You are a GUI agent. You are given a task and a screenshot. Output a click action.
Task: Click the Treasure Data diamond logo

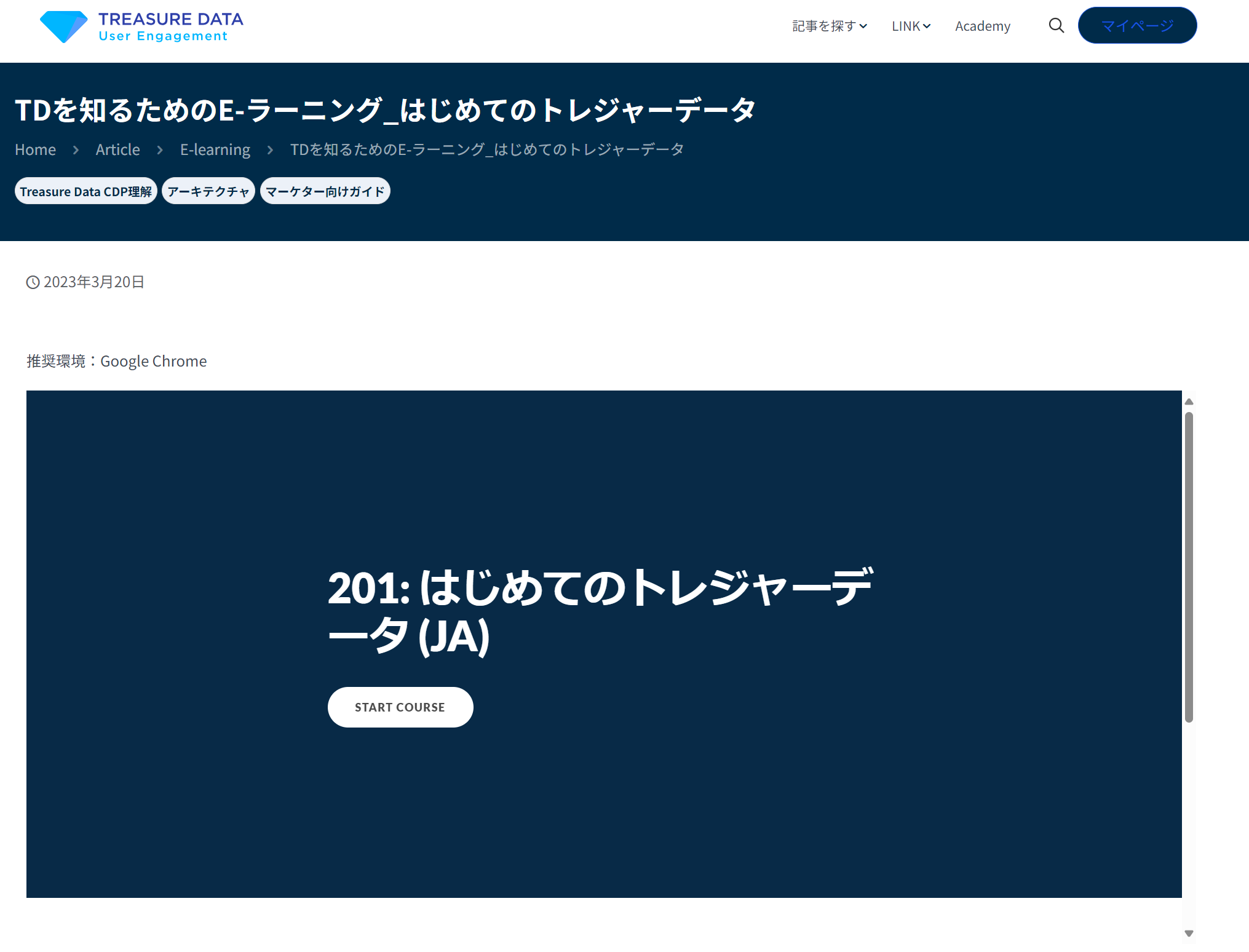click(63, 26)
